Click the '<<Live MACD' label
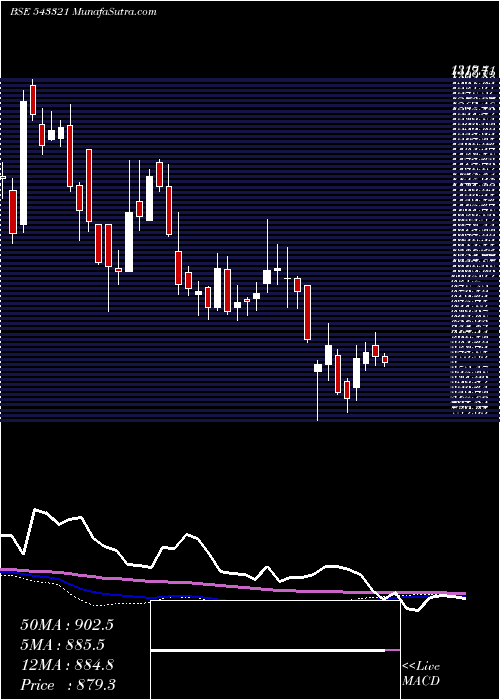Viewport: 500px width, 700px height. point(421,673)
